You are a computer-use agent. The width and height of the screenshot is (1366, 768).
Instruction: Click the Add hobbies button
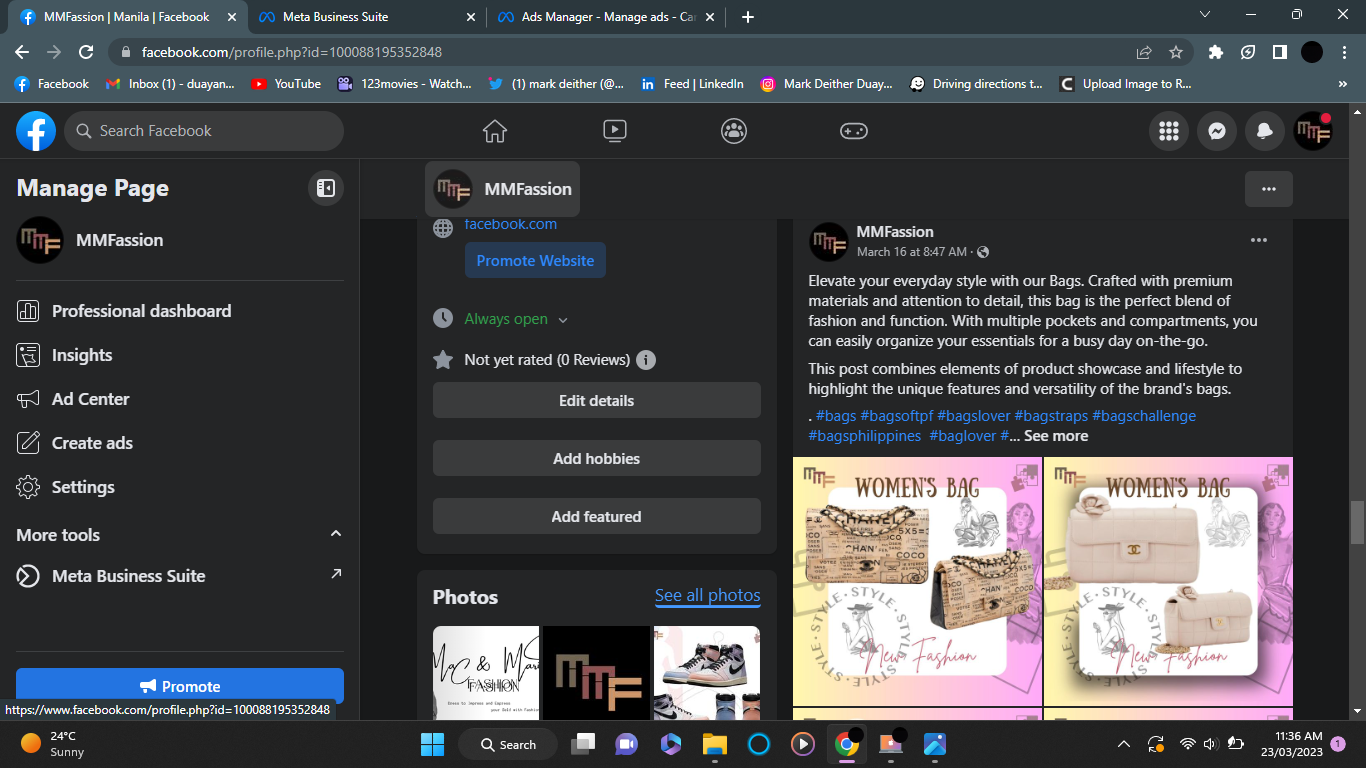point(597,458)
